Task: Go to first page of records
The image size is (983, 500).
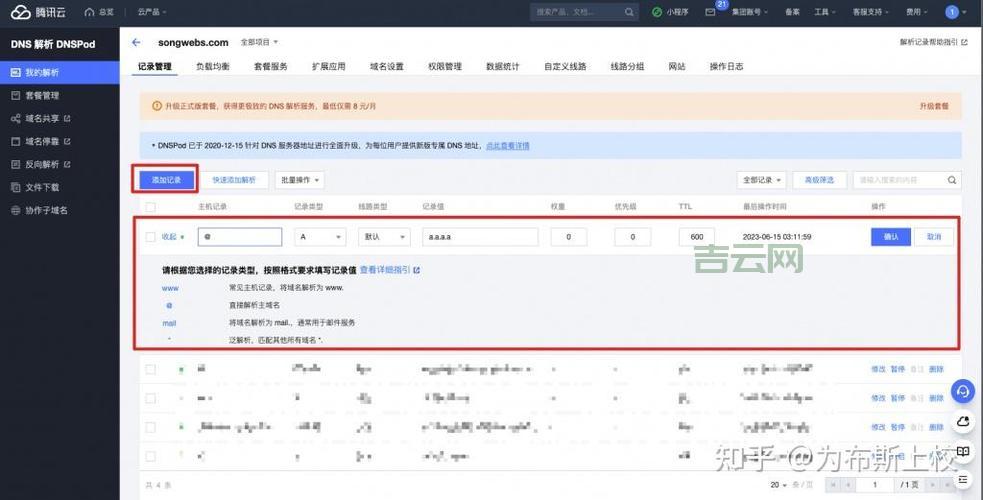Action: [x=833, y=485]
